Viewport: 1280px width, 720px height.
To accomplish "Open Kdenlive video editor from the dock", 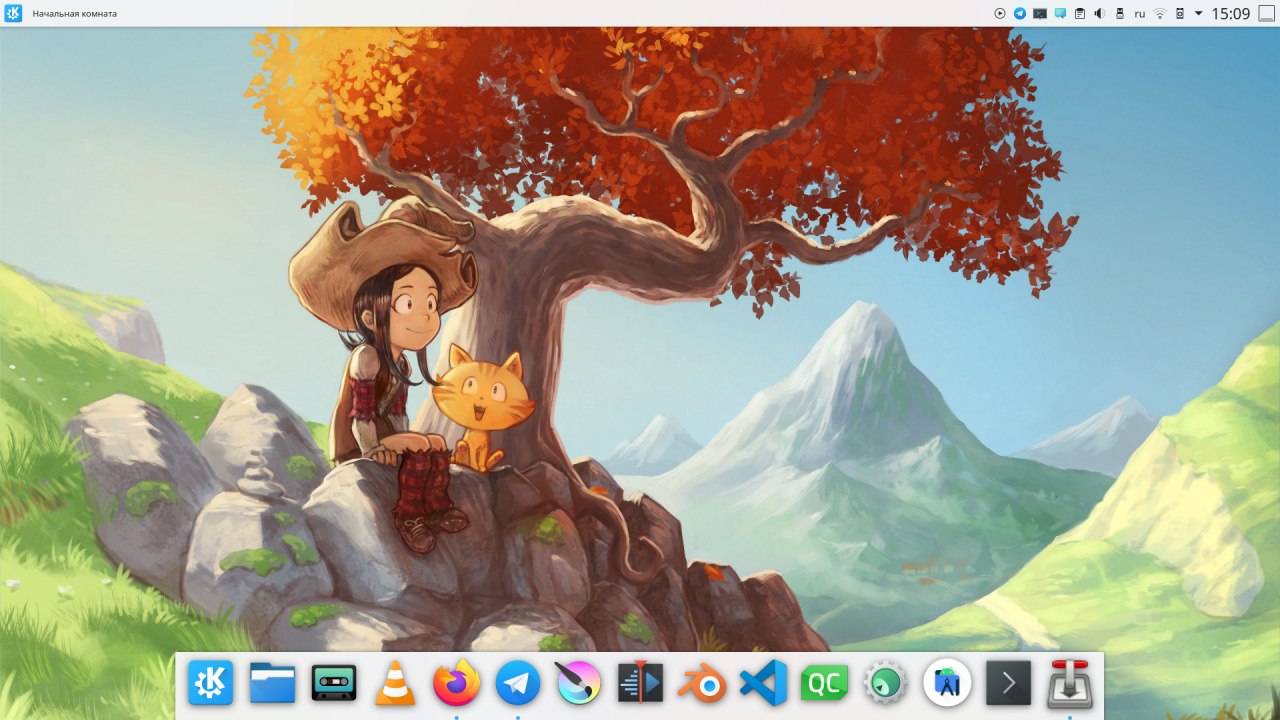I will tap(640, 684).
